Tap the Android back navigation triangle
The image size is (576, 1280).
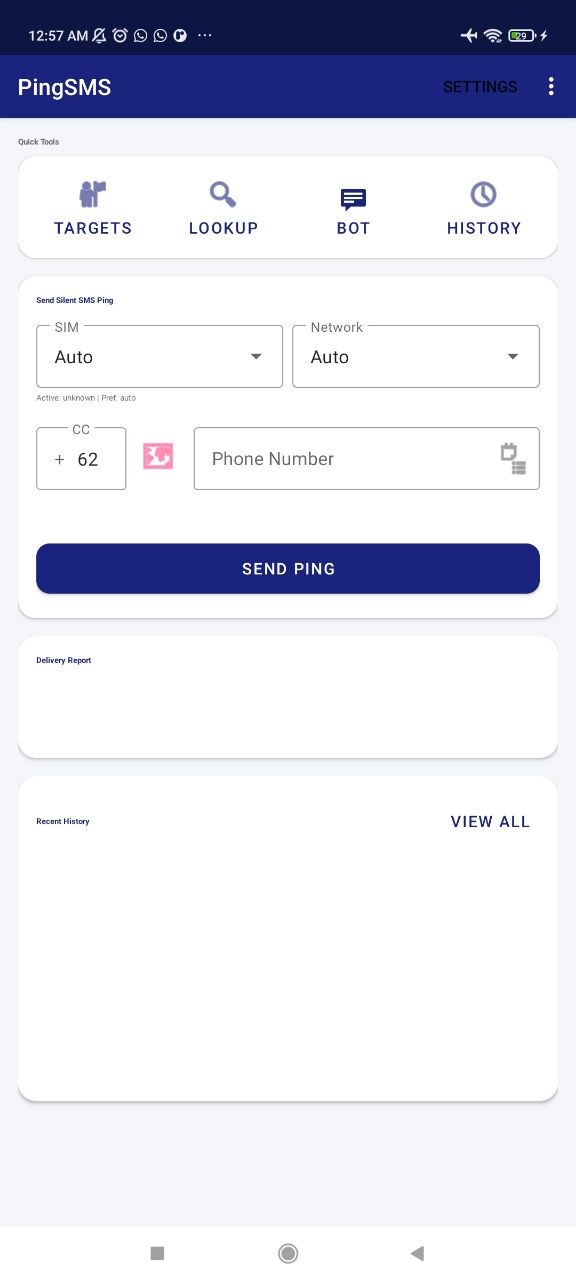[x=417, y=1253]
